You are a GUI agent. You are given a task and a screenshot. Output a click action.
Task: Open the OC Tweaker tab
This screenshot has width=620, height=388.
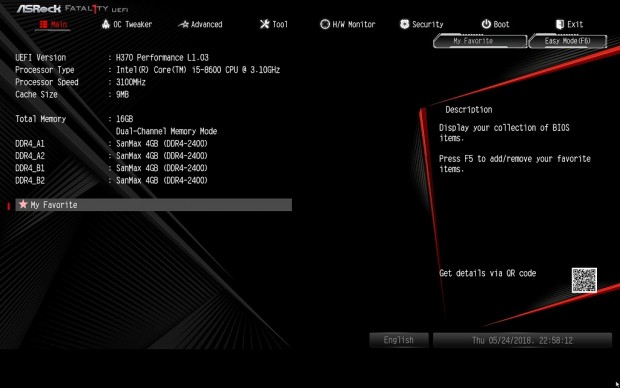click(x=132, y=25)
